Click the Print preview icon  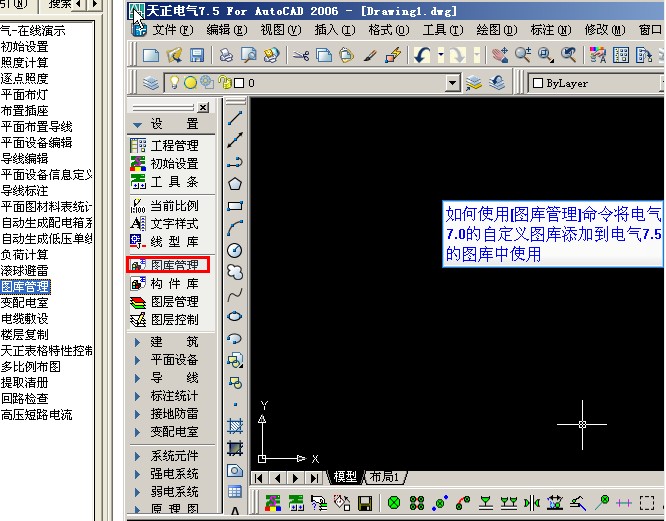tap(248, 55)
